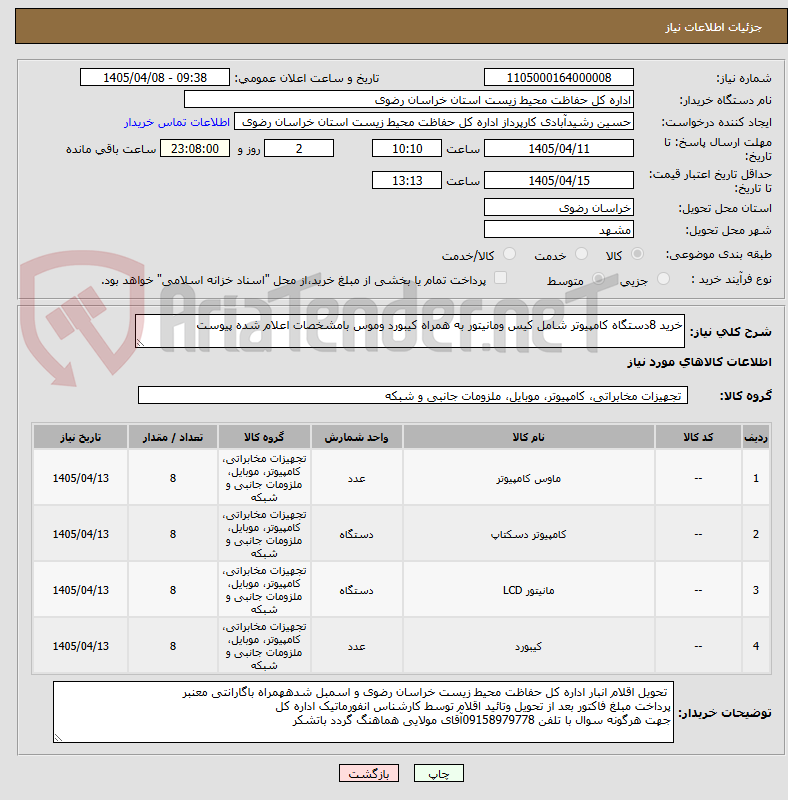Click the remaining time field 23:08:00
Screen dimensions: 788x800
(x=195, y=148)
